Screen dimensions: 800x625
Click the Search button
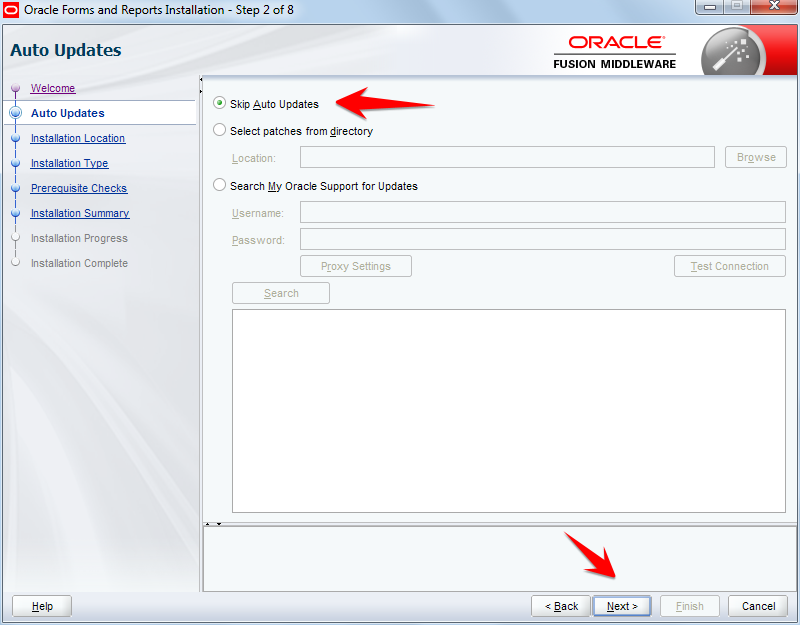(281, 293)
